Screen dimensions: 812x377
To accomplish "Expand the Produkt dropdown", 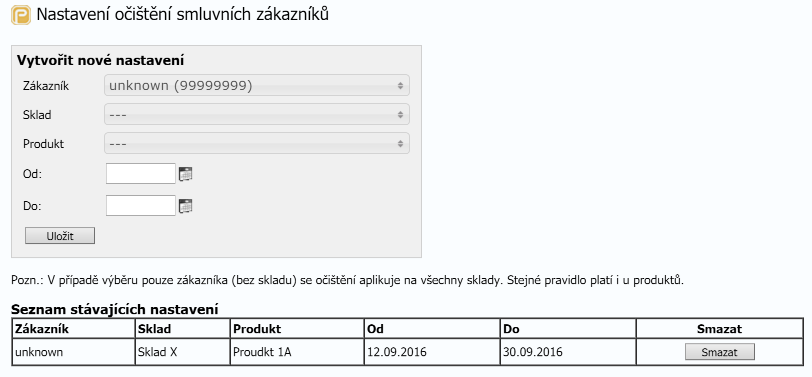I will click(257, 143).
